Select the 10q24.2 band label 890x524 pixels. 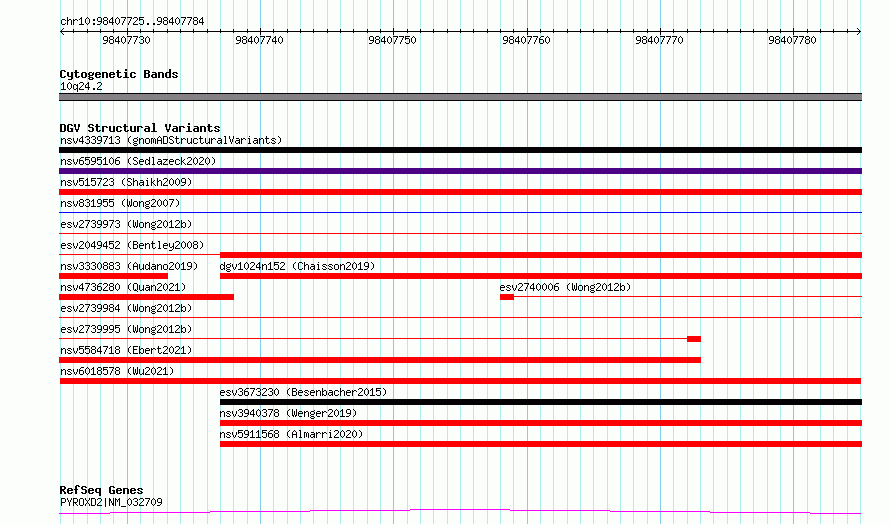[x=81, y=86]
